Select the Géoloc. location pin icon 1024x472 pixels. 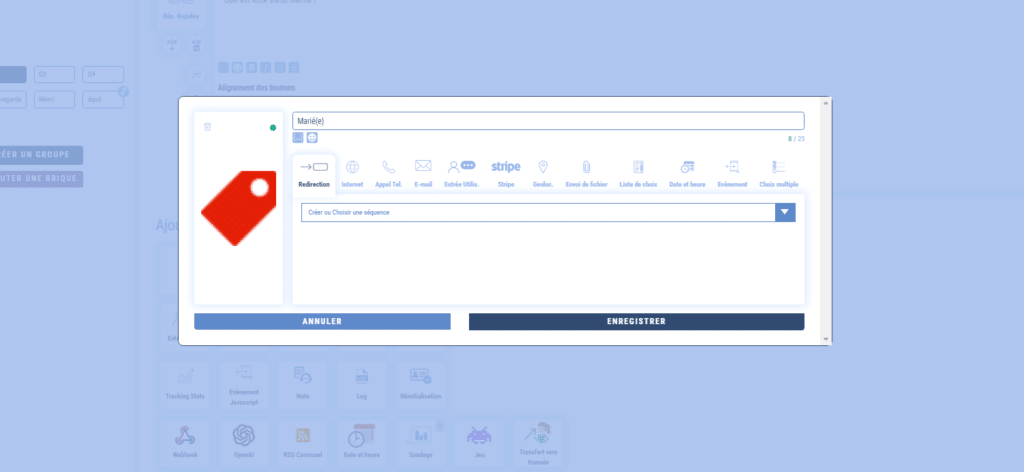point(543,172)
